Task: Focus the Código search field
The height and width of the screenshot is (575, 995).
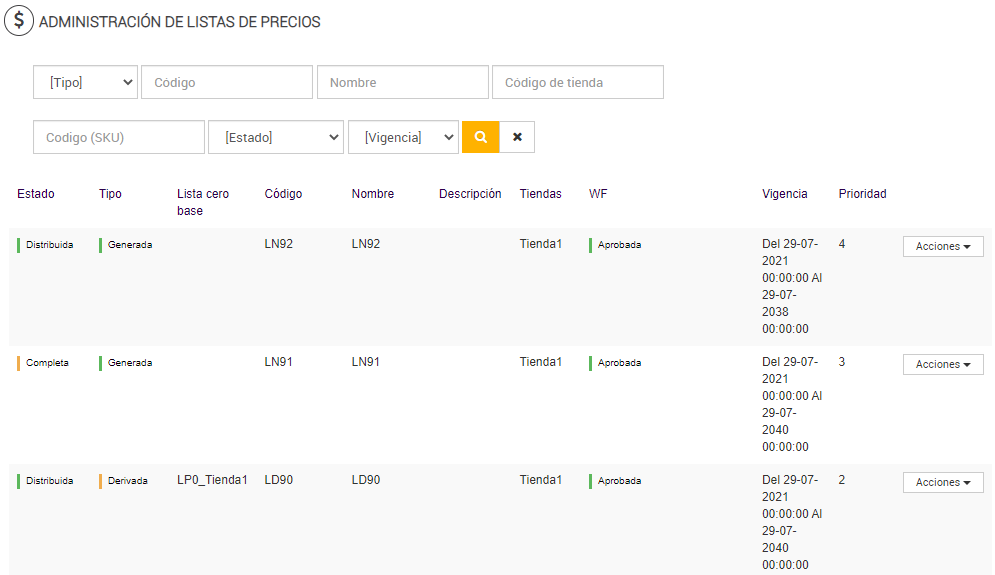Action: [x=227, y=83]
